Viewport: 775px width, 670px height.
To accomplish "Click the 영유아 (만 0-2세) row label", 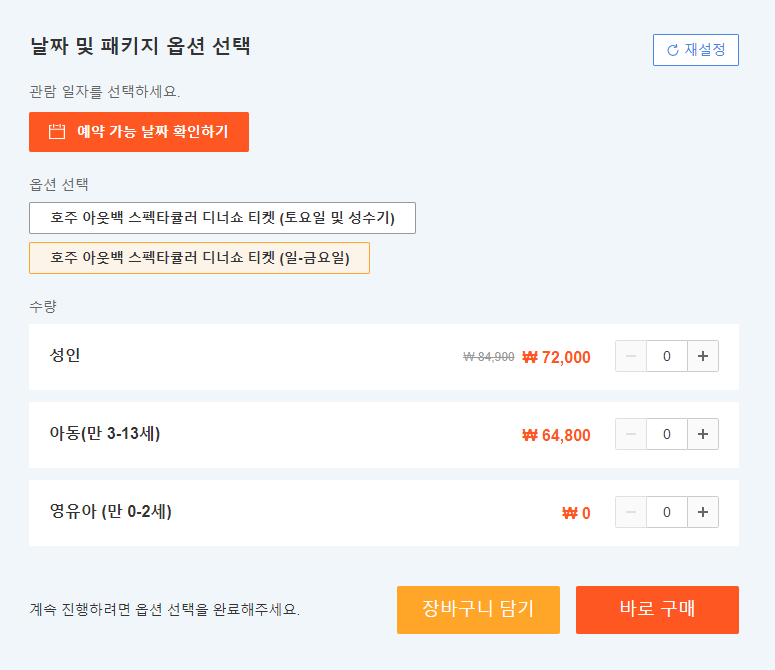I will (x=111, y=511).
